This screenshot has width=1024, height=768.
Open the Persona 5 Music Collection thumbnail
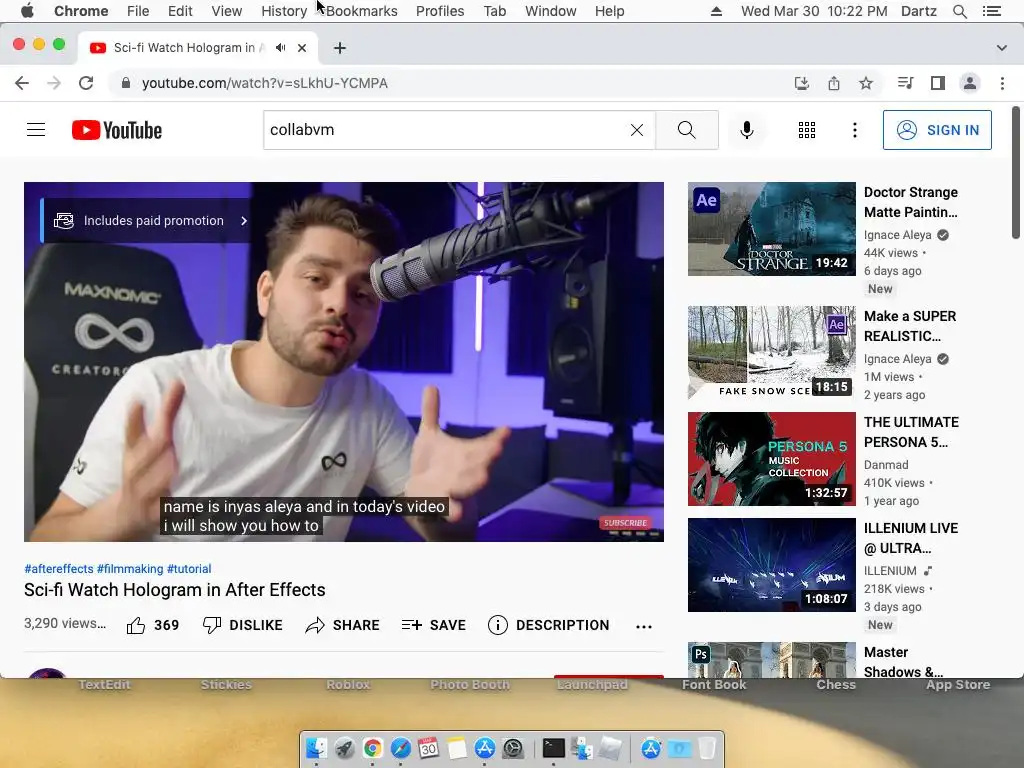pos(771,458)
